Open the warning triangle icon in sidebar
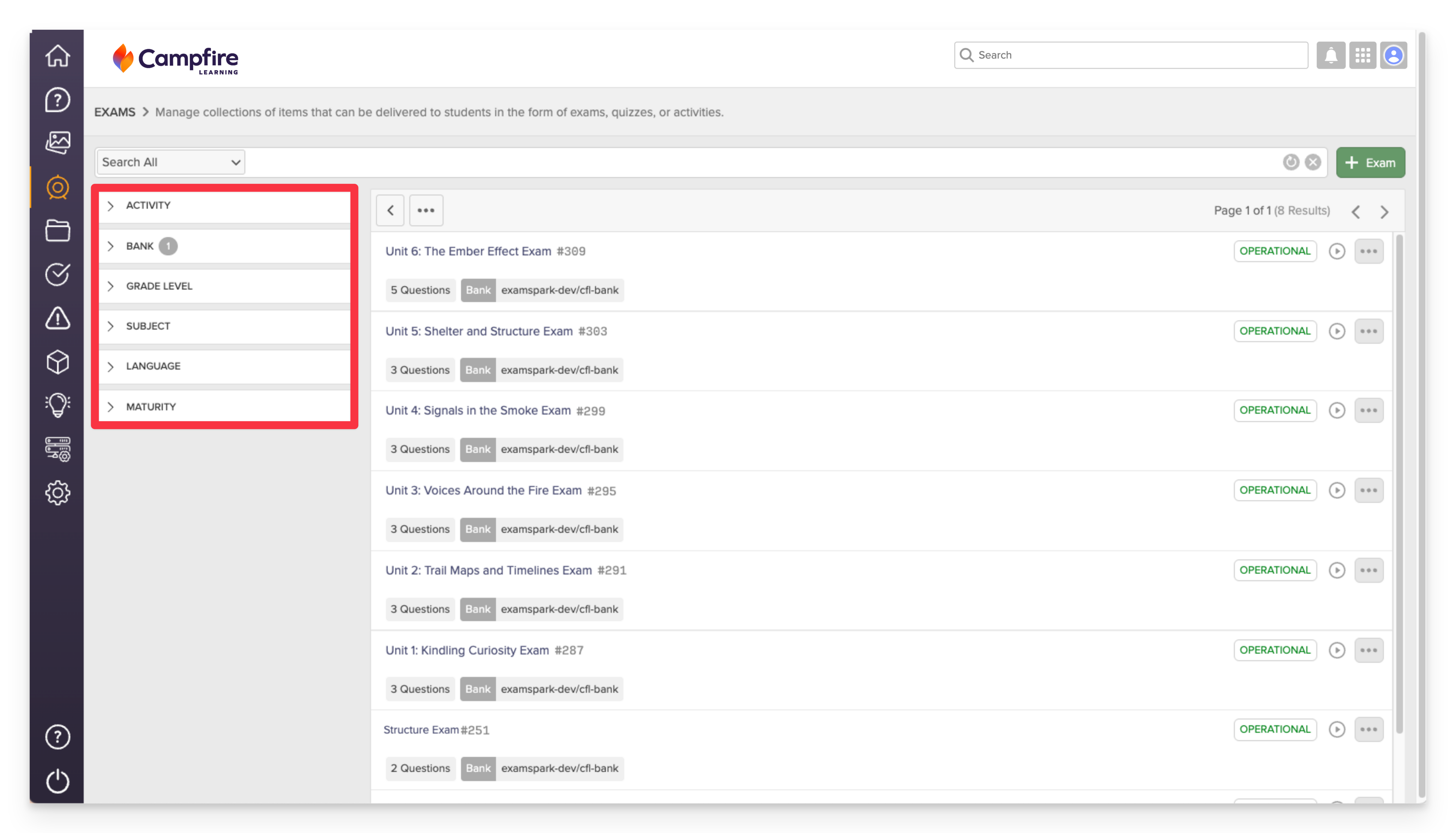This screenshot has width=1456, height=833. coord(57,318)
